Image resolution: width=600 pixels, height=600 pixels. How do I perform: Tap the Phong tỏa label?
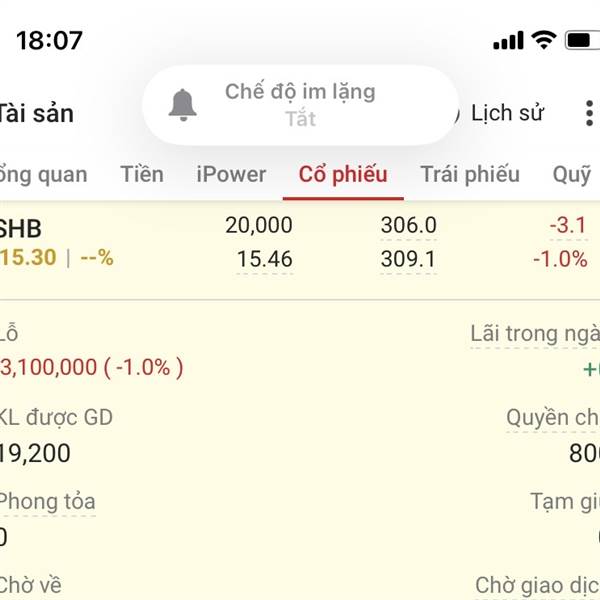48,501
